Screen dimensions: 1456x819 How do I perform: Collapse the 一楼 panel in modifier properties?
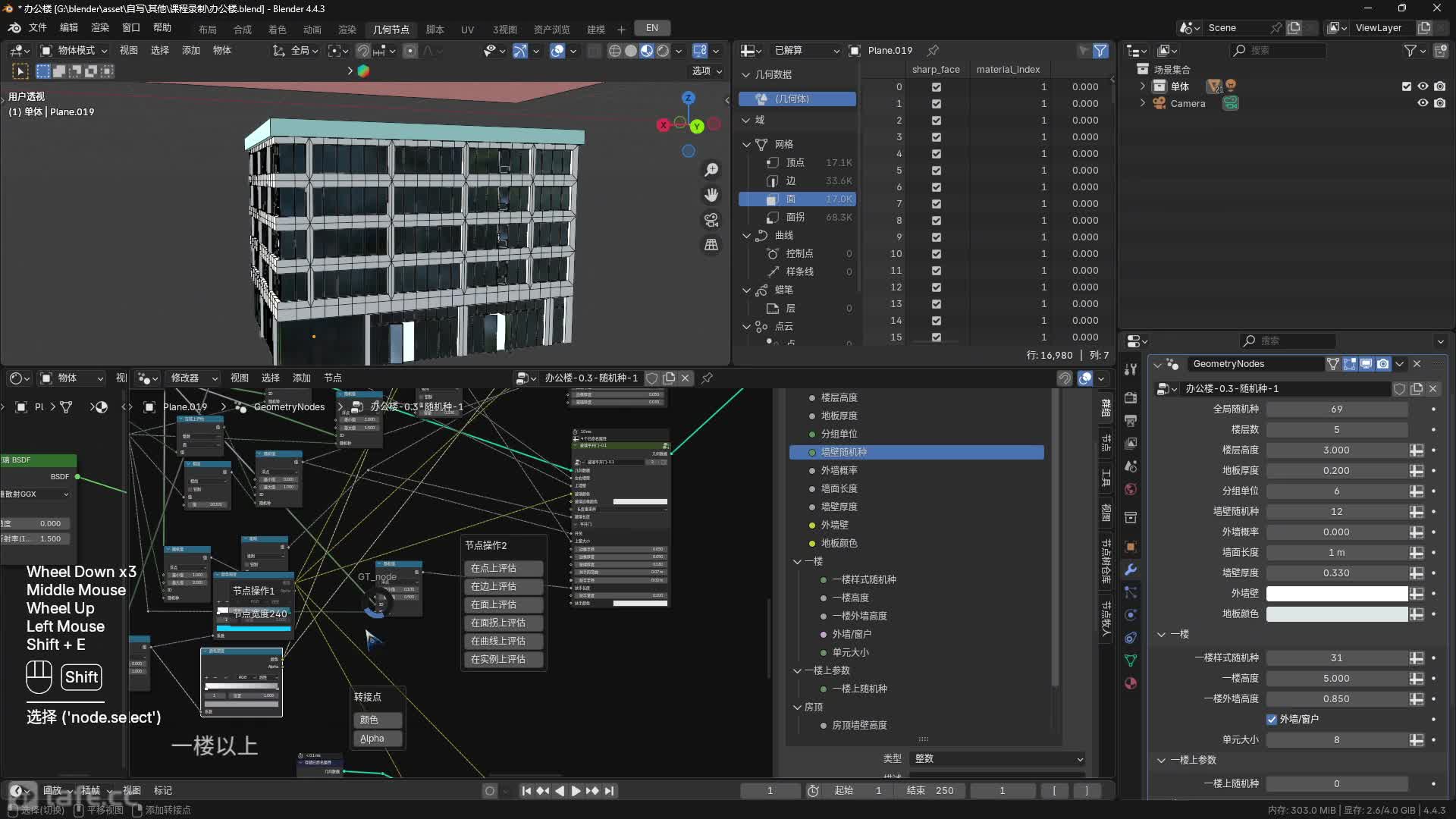[1161, 634]
